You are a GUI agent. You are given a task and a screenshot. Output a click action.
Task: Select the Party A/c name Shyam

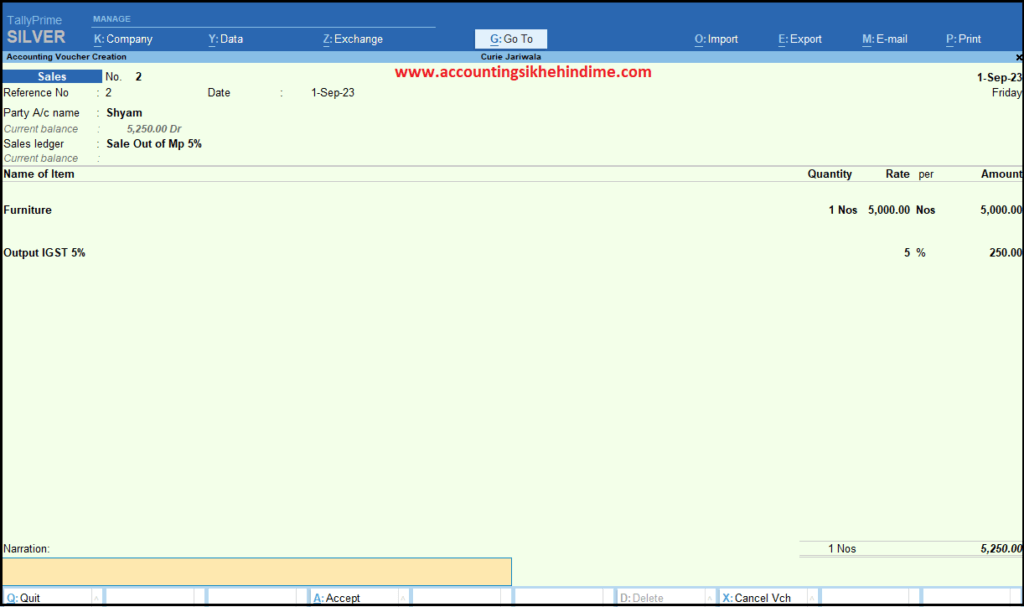(x=125, y=113)
